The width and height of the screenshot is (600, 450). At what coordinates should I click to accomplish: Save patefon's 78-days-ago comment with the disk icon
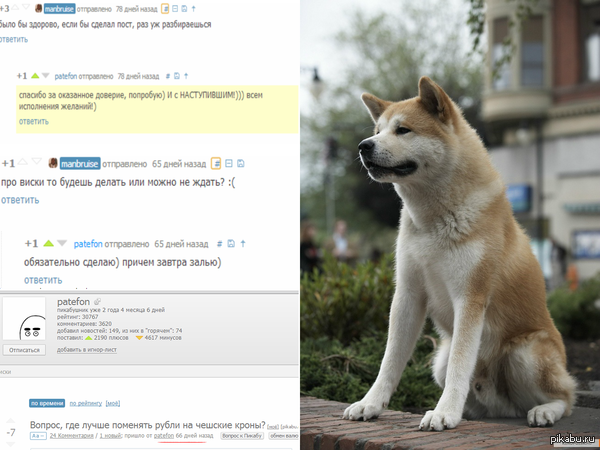pos(177,76)
